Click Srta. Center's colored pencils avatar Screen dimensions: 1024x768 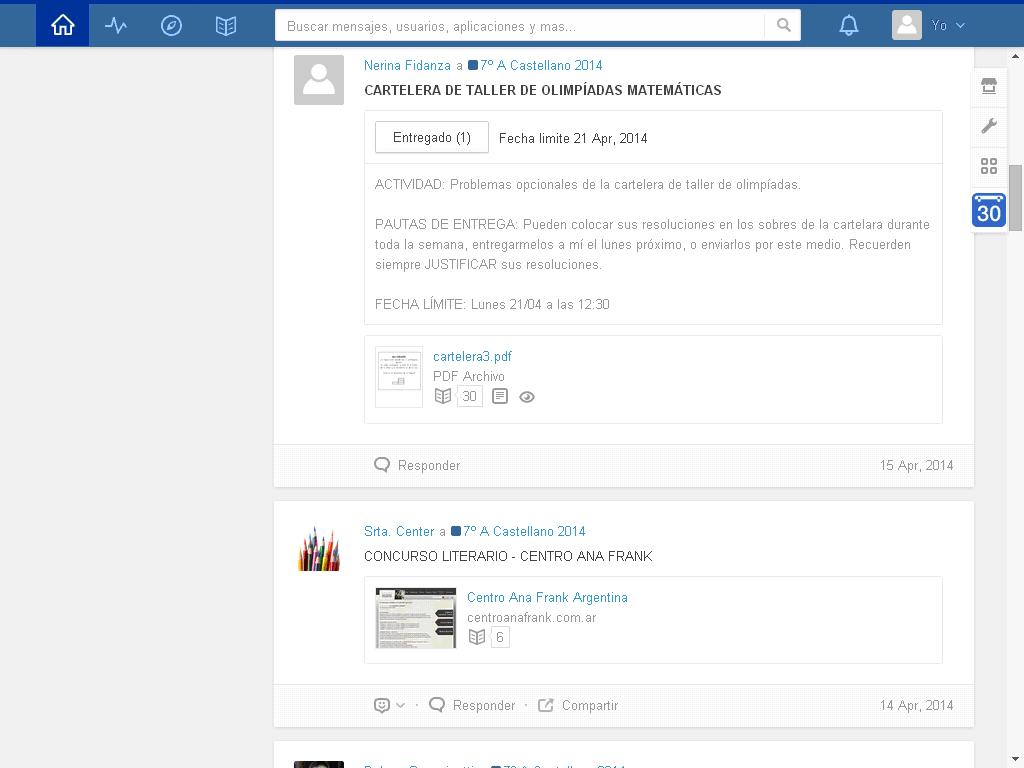pyautogui.click(x=319, y=549)
